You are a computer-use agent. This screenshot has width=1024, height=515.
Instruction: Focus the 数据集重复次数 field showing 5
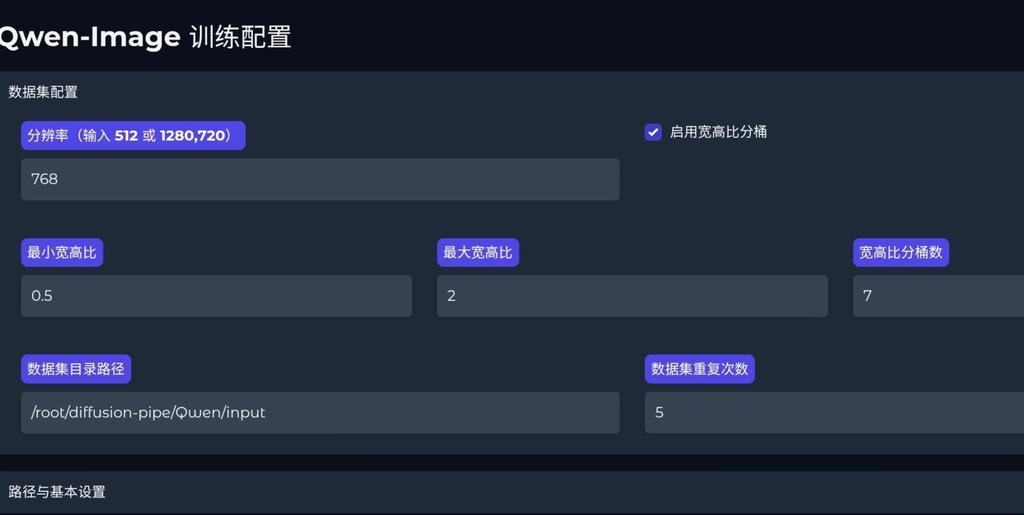click(x=834, y=412)
